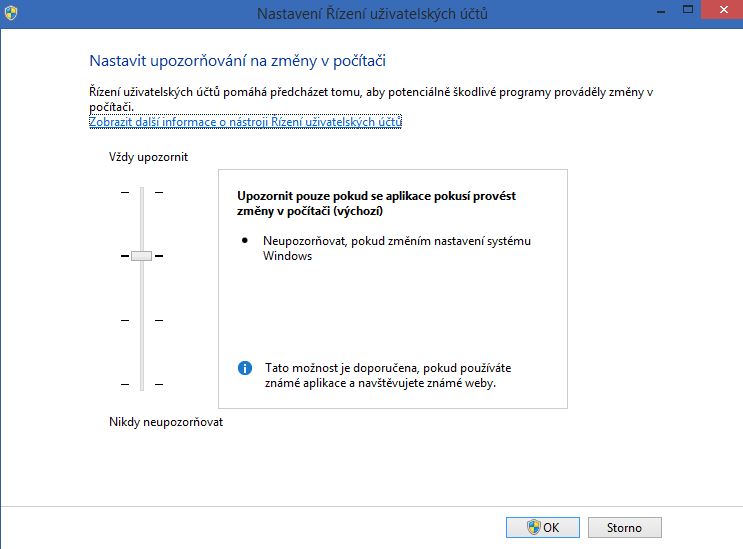
Task: Click the bold description title in the box
Action: [x=376, y=203]
